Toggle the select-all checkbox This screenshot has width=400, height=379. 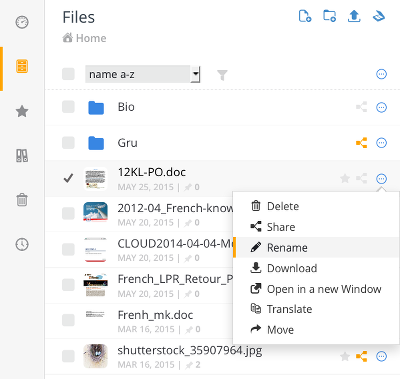[68, 74]
